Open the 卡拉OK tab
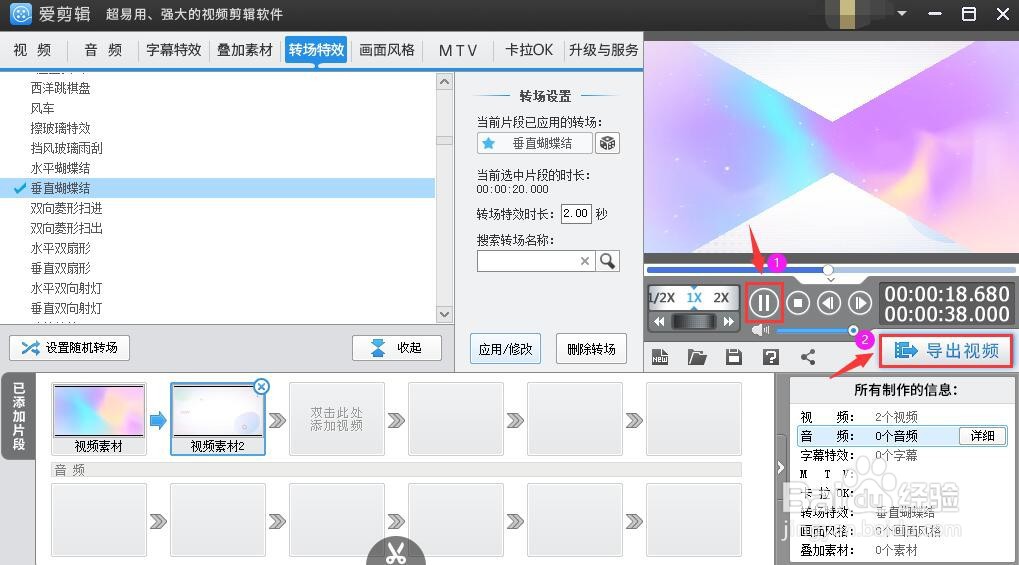The width and height of the screenshot is (1019, 565). (x=529, y=50)
